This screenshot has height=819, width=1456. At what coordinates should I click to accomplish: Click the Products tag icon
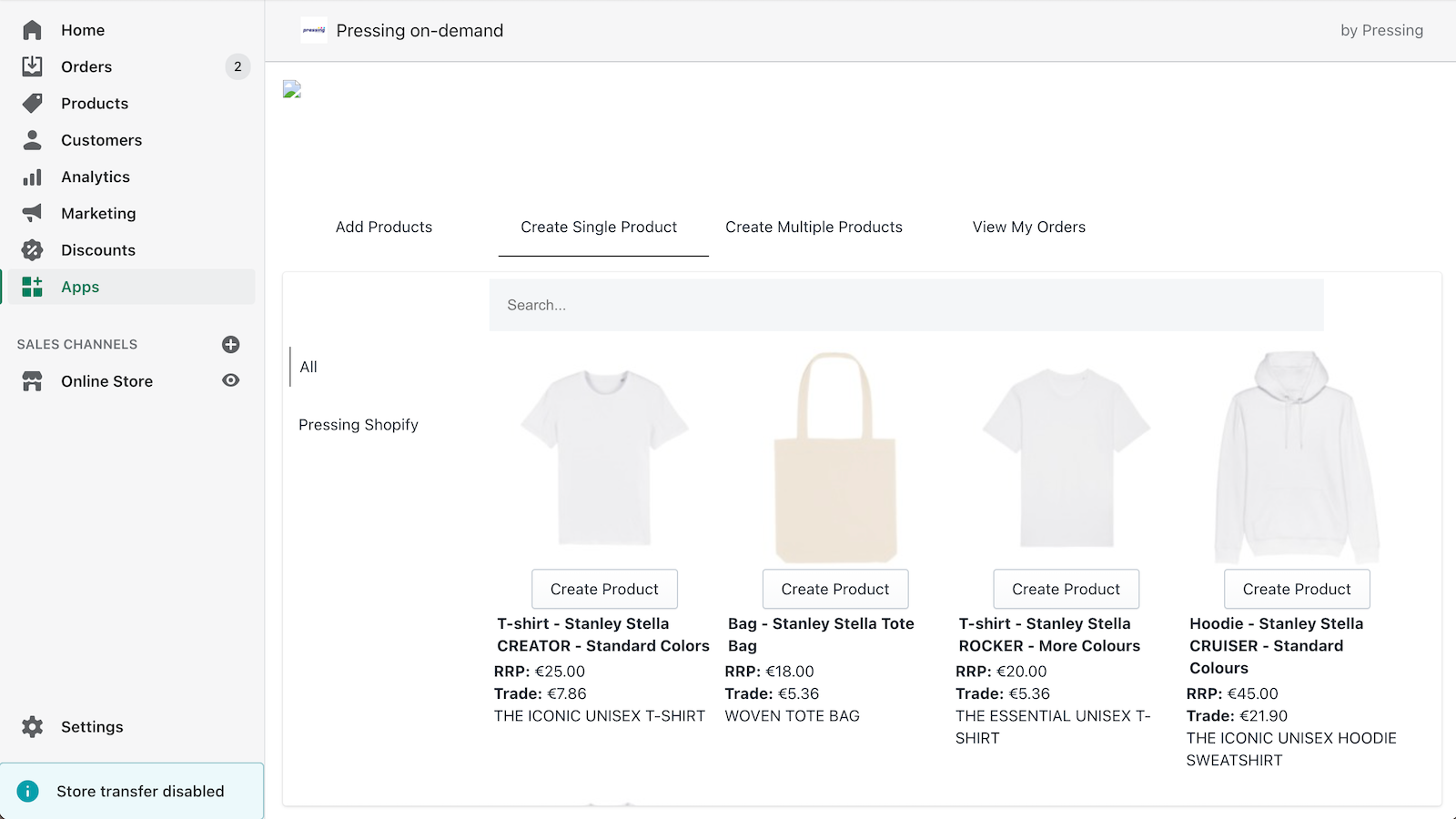pyautogui.click(x=32, y=103)
